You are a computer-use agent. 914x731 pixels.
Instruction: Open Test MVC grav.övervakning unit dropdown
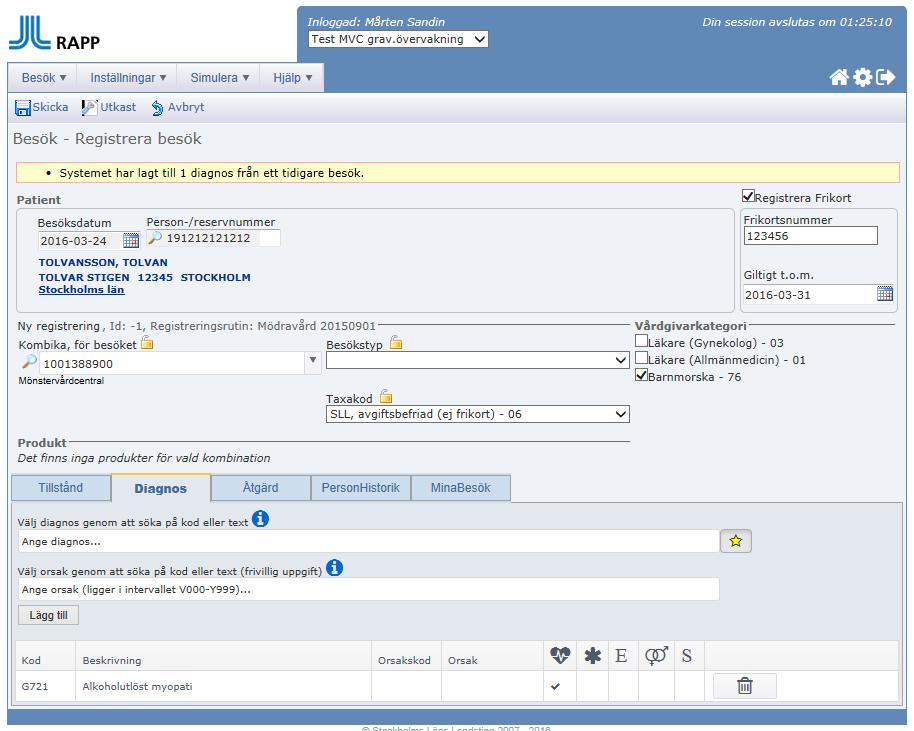tap(398, 39)
